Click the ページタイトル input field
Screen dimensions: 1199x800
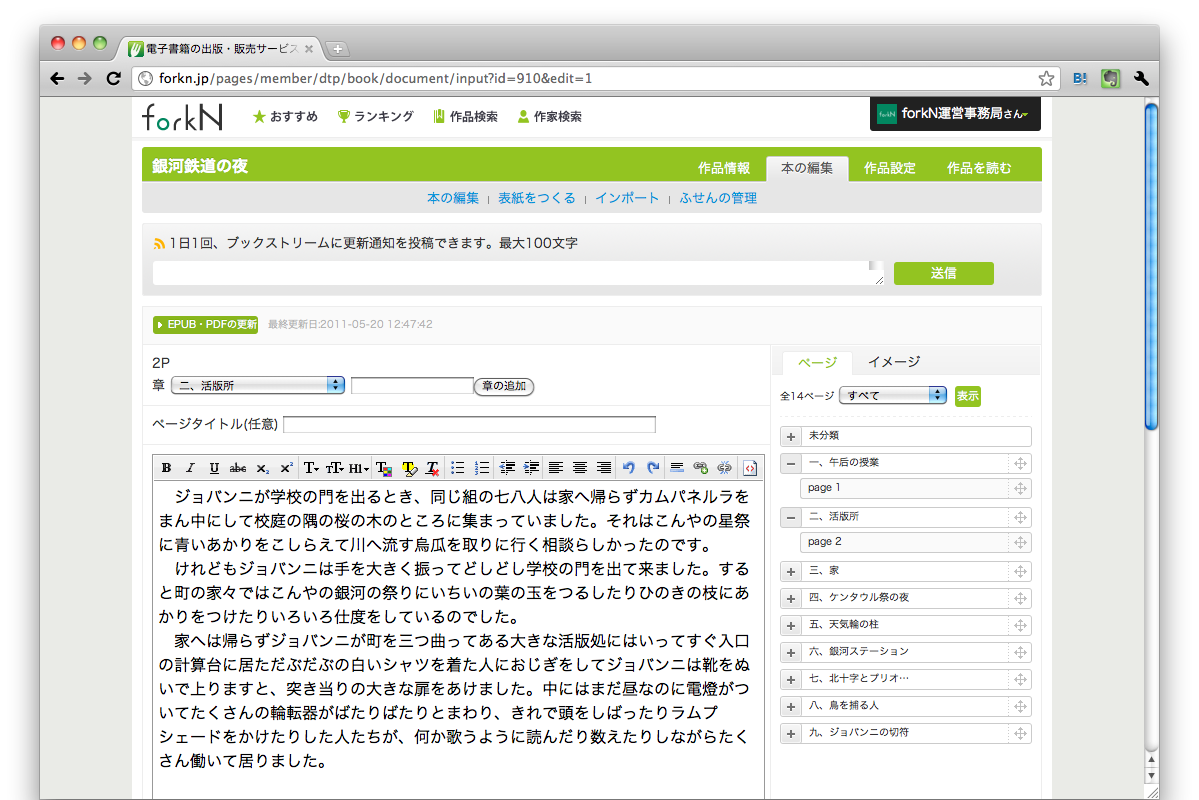click(469, 425)
